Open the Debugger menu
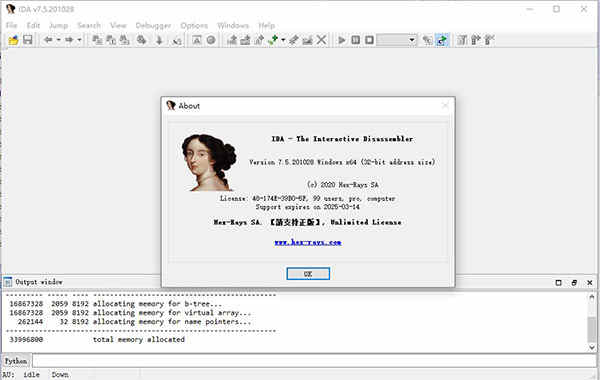This screenshot has width=600, height=380. click(x=153, y=25)
